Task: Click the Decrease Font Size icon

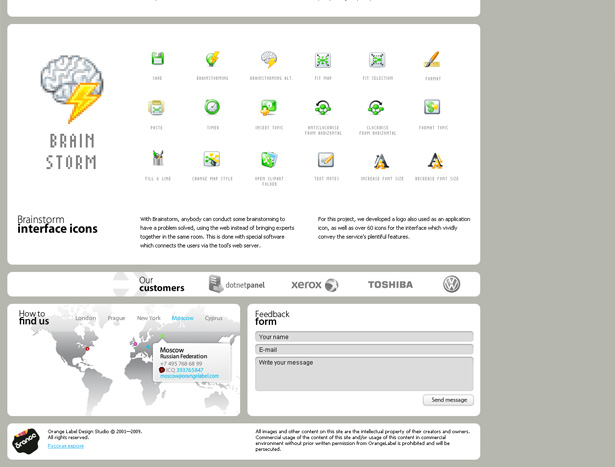Action: (x=435, y=161)
